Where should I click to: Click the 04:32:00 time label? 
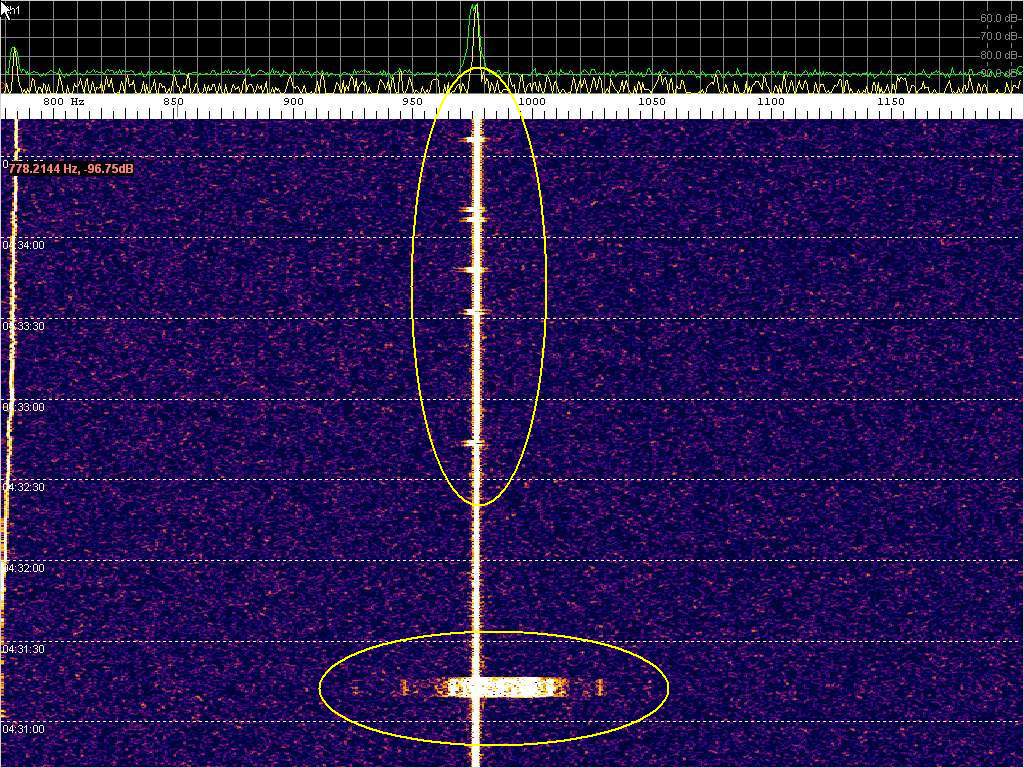pyautogui.click(x=23, y=568)
